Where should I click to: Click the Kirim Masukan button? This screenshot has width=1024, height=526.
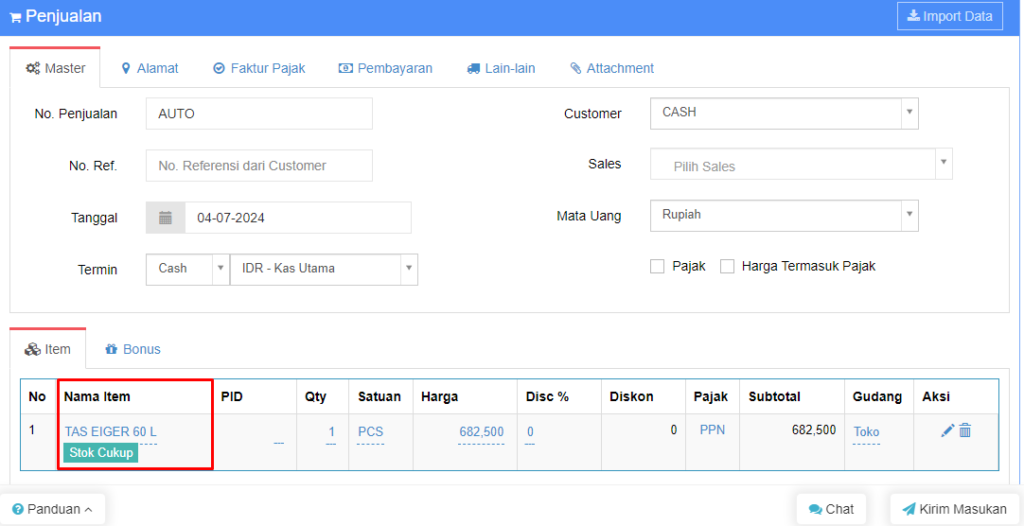pyautogui.click(x=953, y=509)
